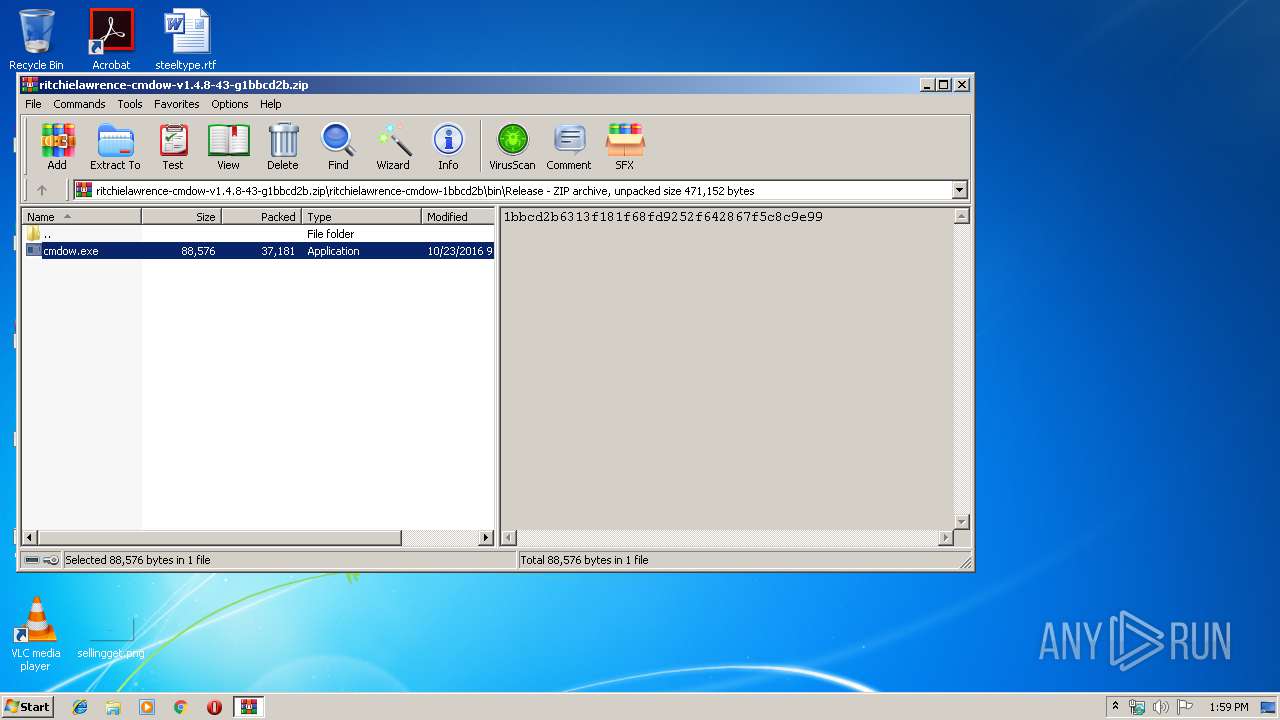This screenshot has width=1280, height=720.
Task: Expand the archive path dropdown
Action: (960, 190)
